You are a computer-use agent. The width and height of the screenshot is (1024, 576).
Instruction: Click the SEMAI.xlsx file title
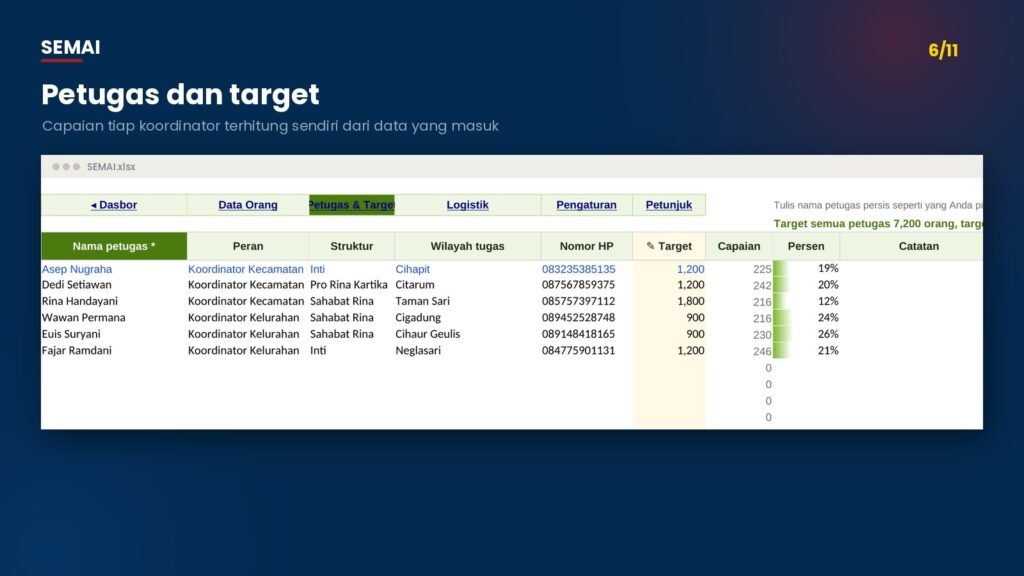(111, 167)
